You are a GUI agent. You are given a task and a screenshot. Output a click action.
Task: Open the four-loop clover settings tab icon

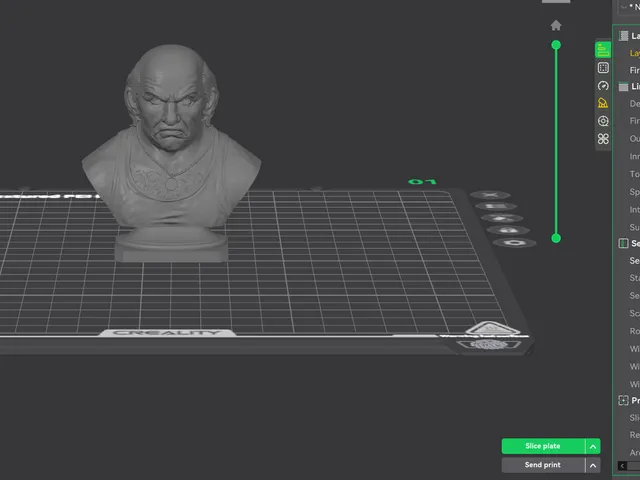click(603, 139)
